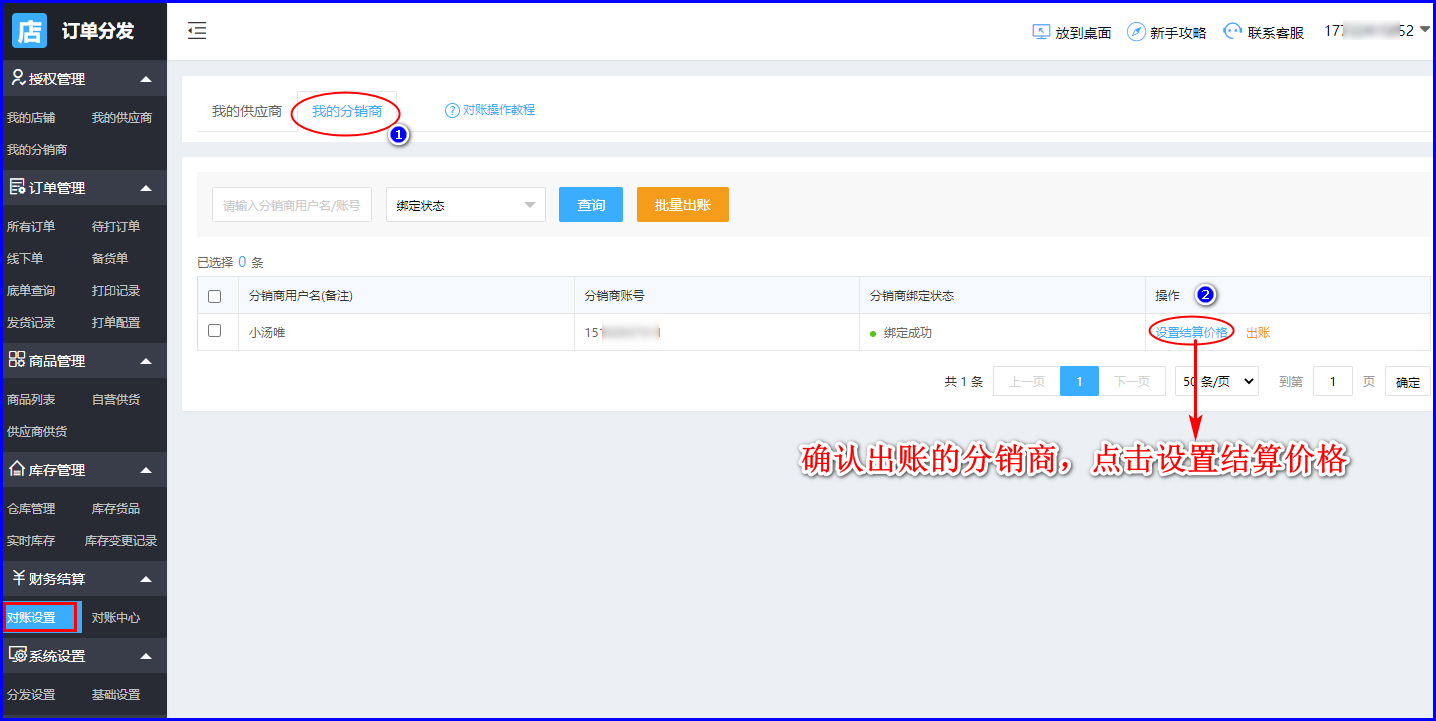Click the 放到桌面 monitor icon

point(1041,32)
